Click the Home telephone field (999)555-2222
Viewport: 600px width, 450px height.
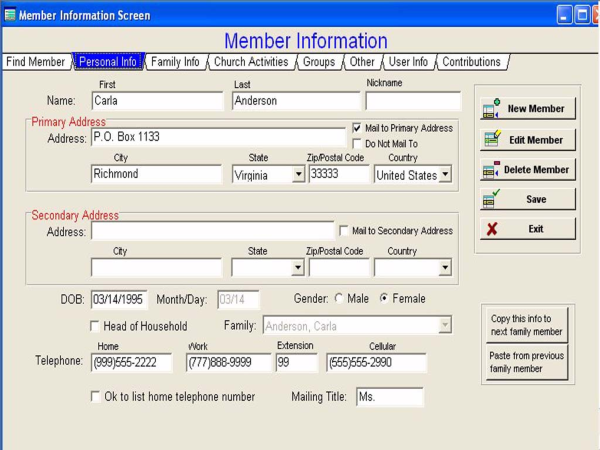pyautogui.click(x=132, y=362)
